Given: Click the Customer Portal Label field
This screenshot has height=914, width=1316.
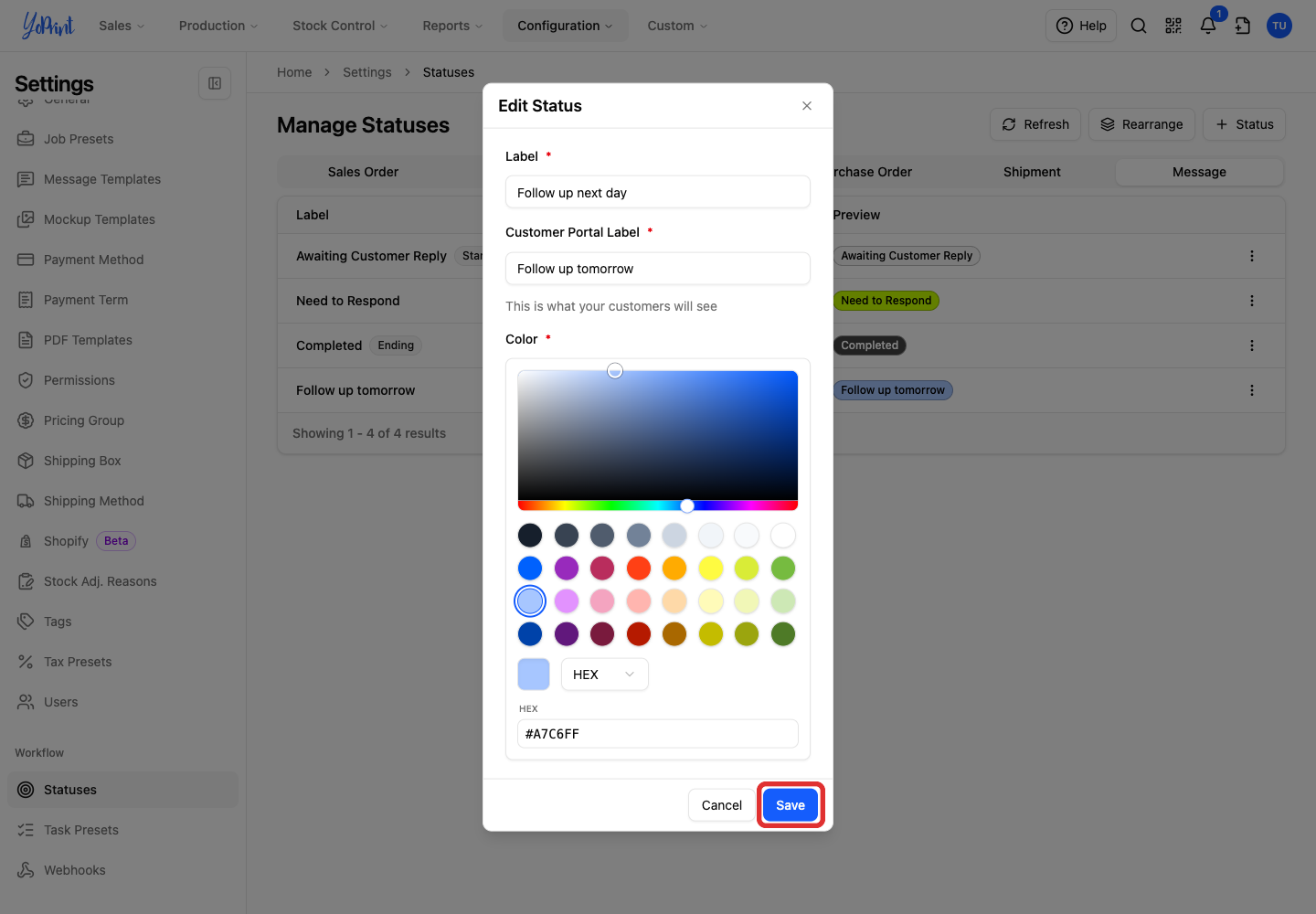Looking at the screenshot, I should click(x=658, y=269).
